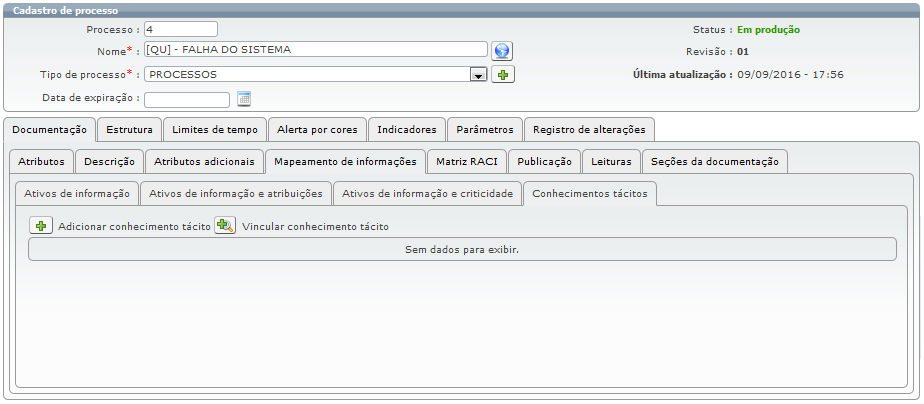This screenshot has width=924, height=404.
Task: Click the Vincular conhecimento tácito label
Action: coord(315,227)
